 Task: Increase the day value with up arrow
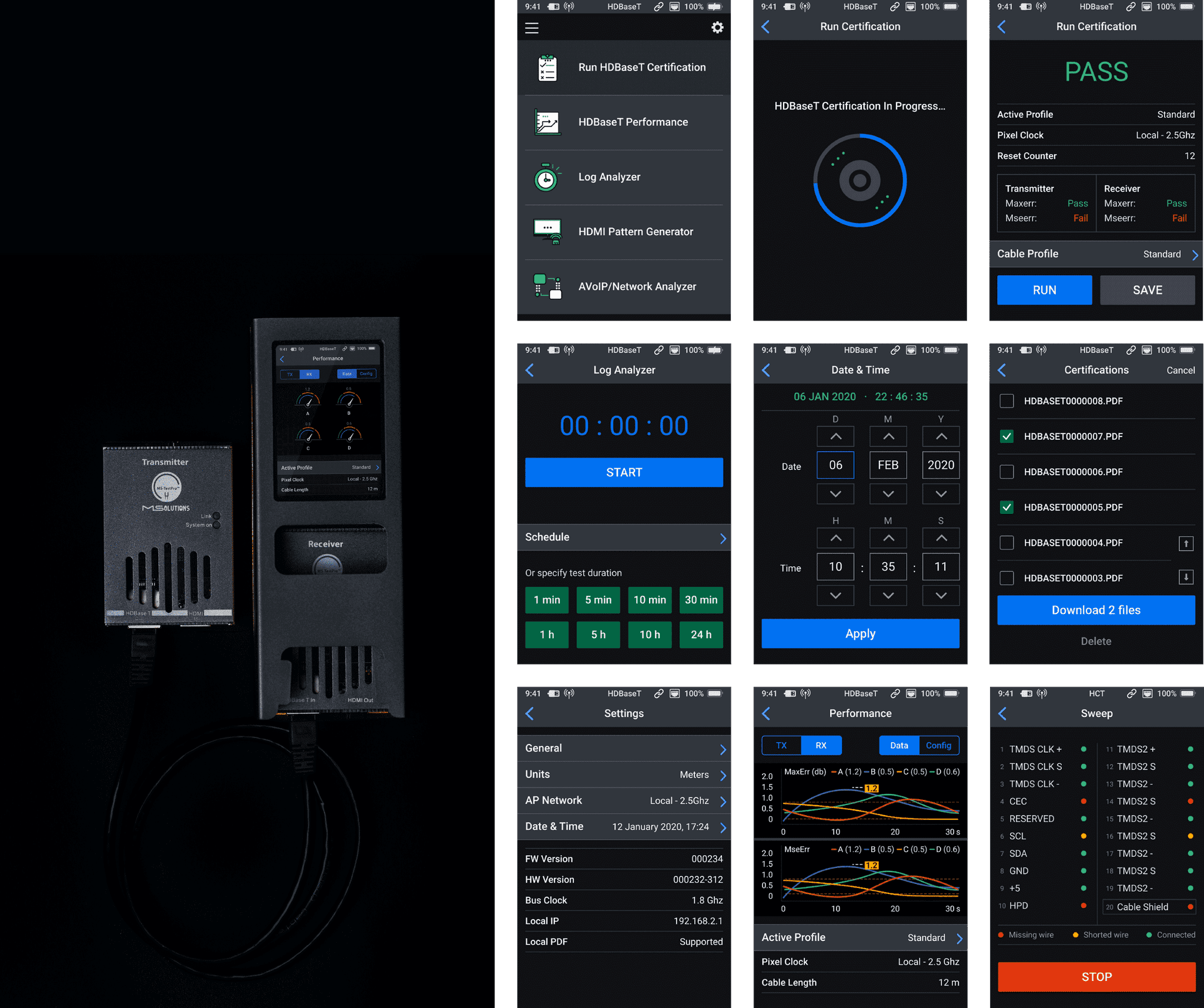(835, 436)
